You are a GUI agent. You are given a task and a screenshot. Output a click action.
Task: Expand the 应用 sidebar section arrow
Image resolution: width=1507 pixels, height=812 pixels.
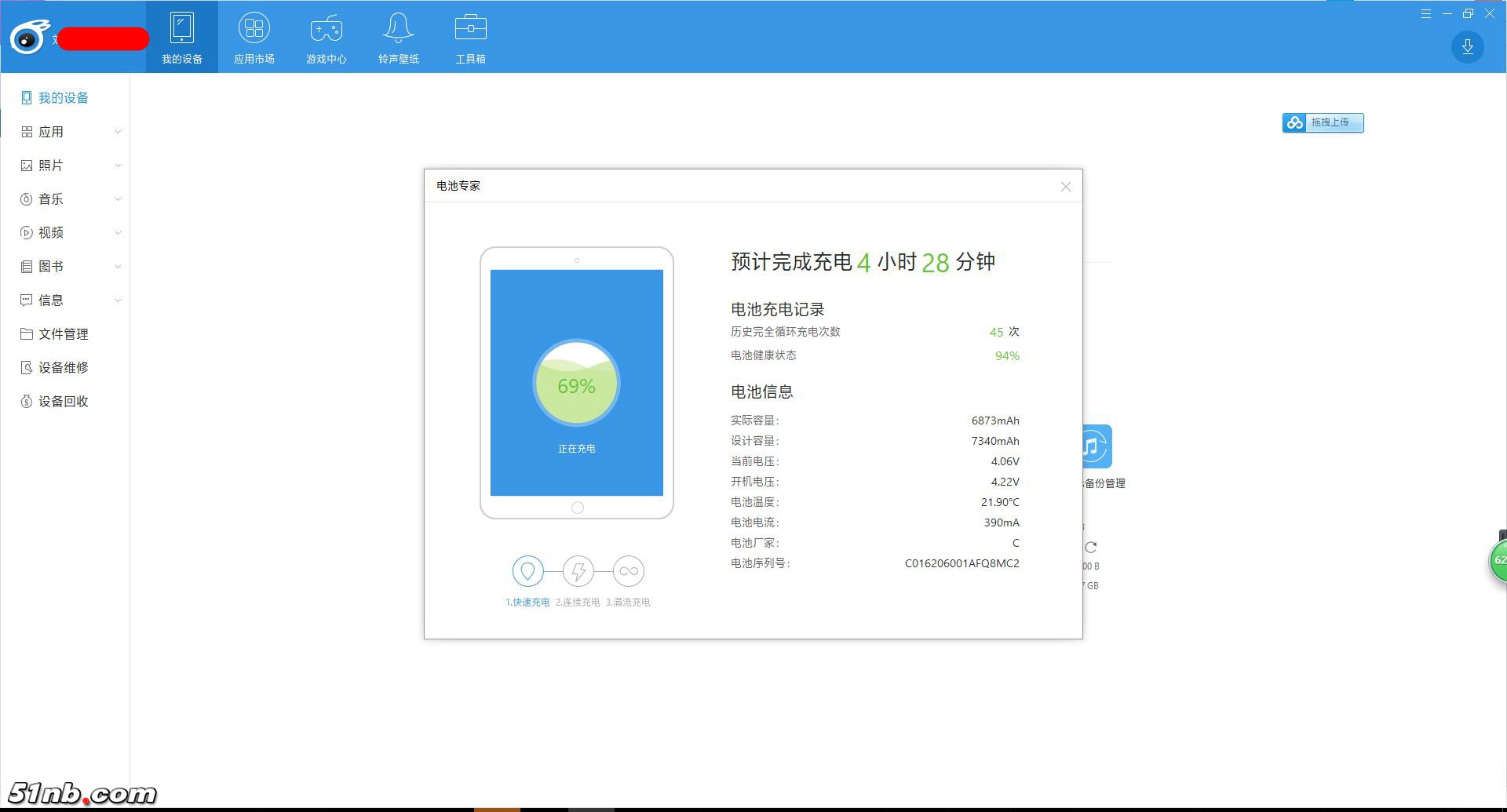118,132
